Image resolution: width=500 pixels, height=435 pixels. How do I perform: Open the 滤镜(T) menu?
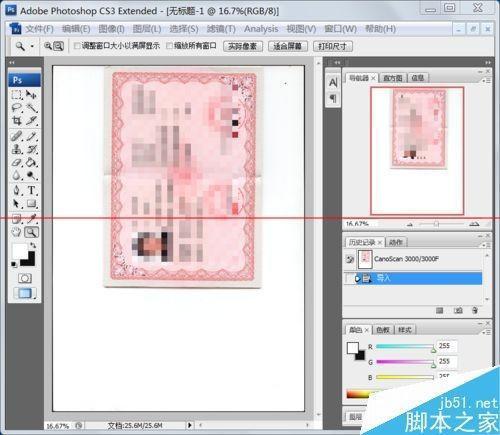(x=221, y=29)
